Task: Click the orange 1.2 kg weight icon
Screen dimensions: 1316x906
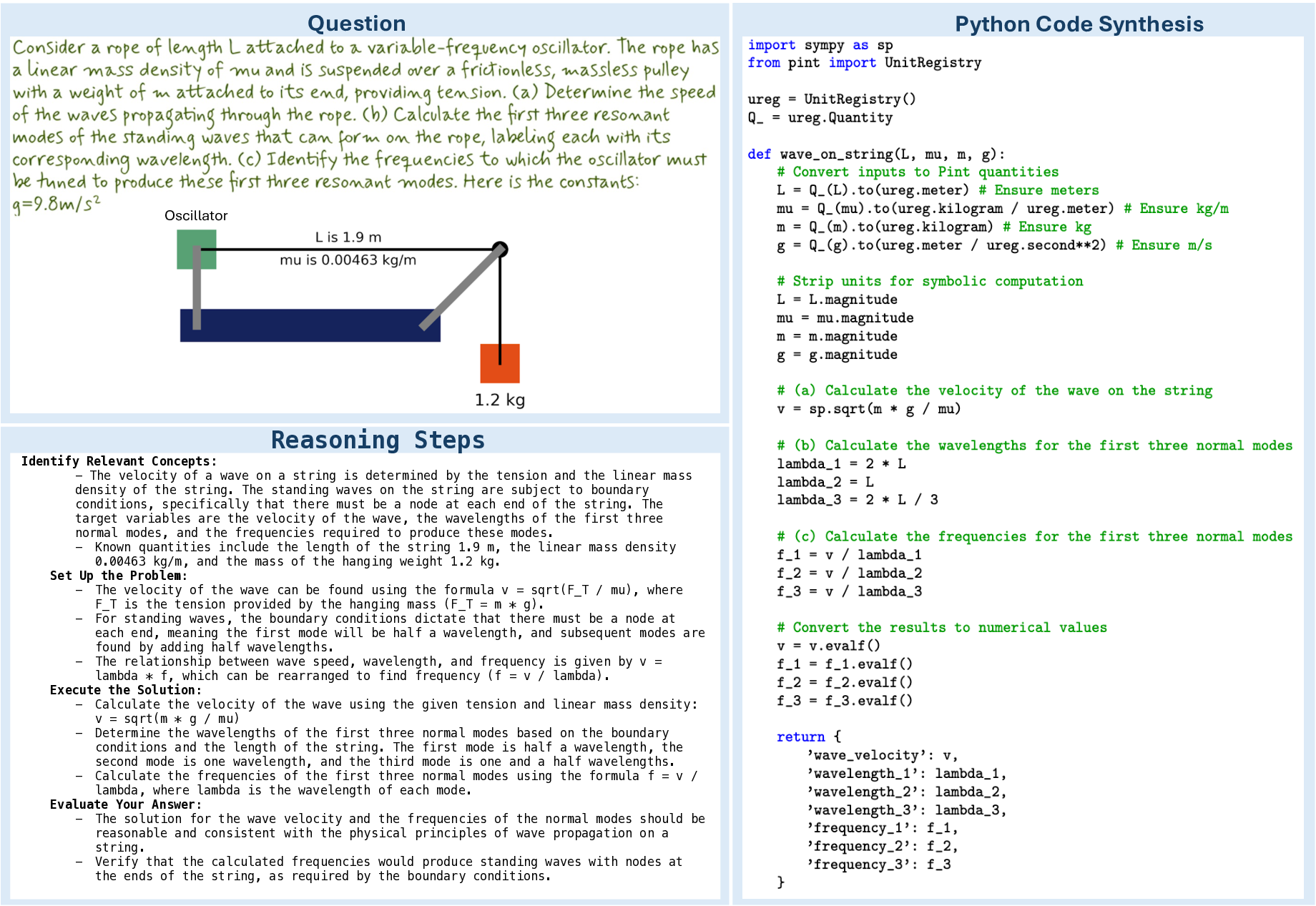Action: (501, 365)
